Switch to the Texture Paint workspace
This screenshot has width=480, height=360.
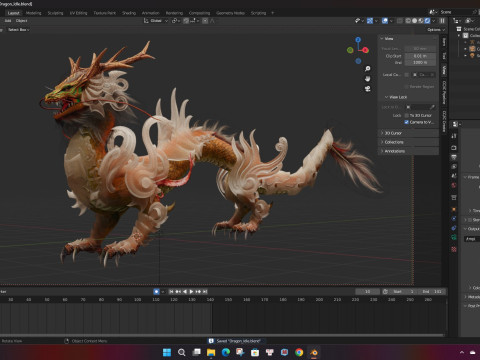[104, 13]
